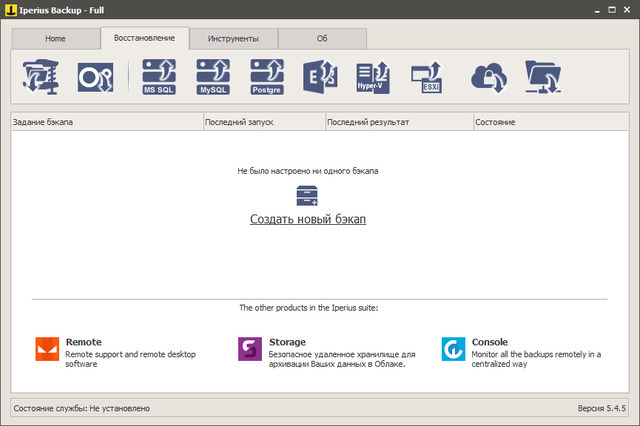Sort by the Последний запуск column header

[x=264, y=122]
